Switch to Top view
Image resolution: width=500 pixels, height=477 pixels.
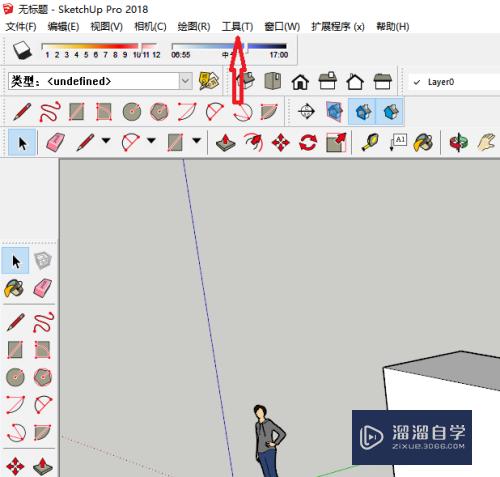(273, 81)
